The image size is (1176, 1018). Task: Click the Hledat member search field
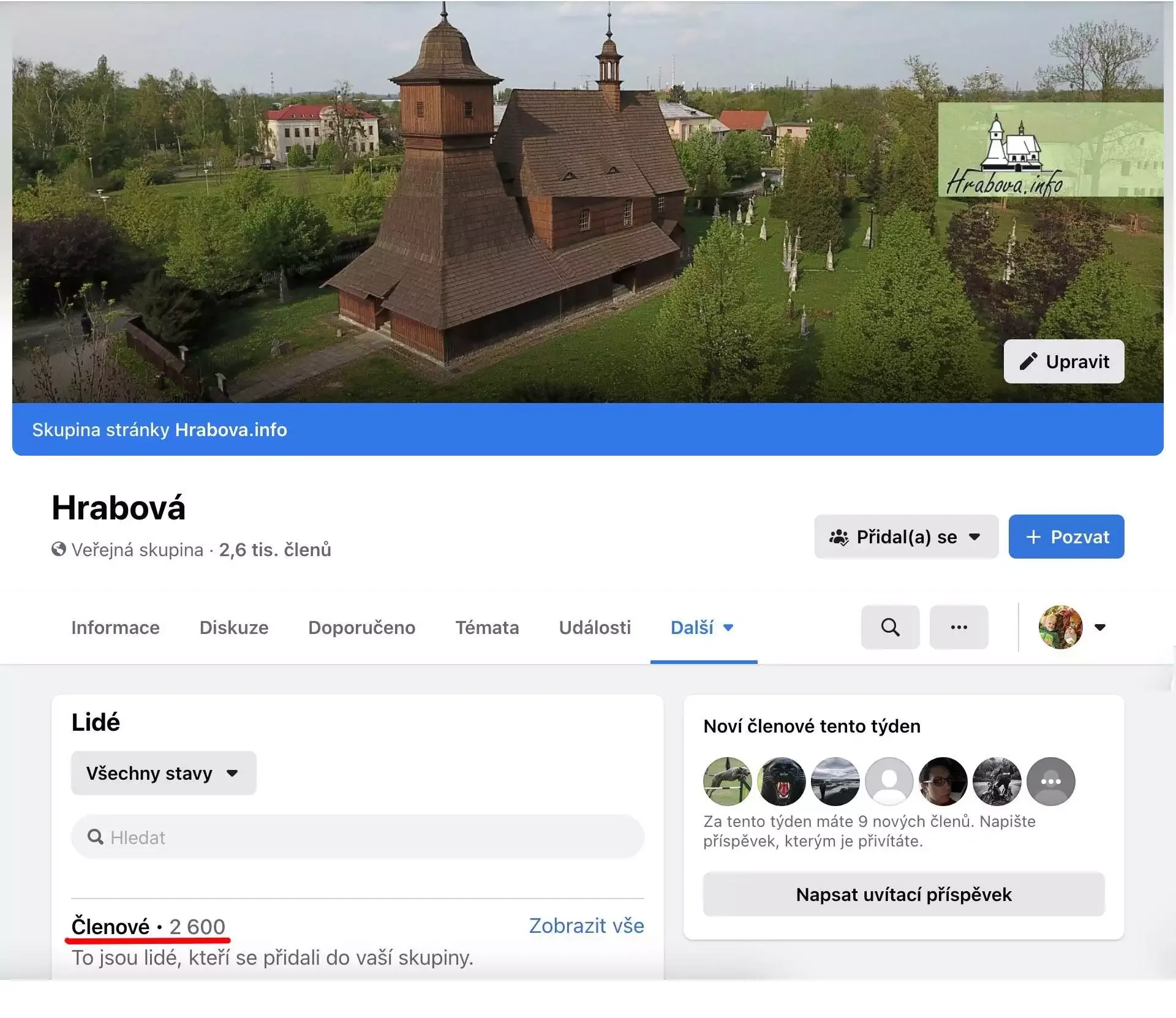pos(358,837)
